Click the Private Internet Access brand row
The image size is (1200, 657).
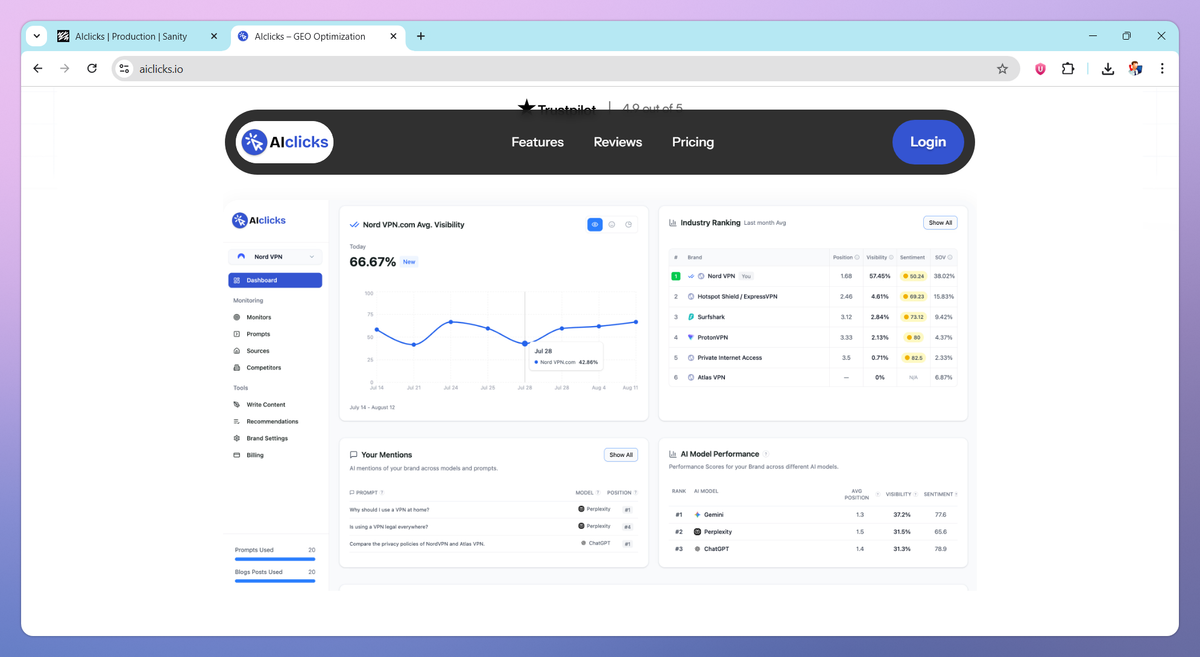pos(813,357)
